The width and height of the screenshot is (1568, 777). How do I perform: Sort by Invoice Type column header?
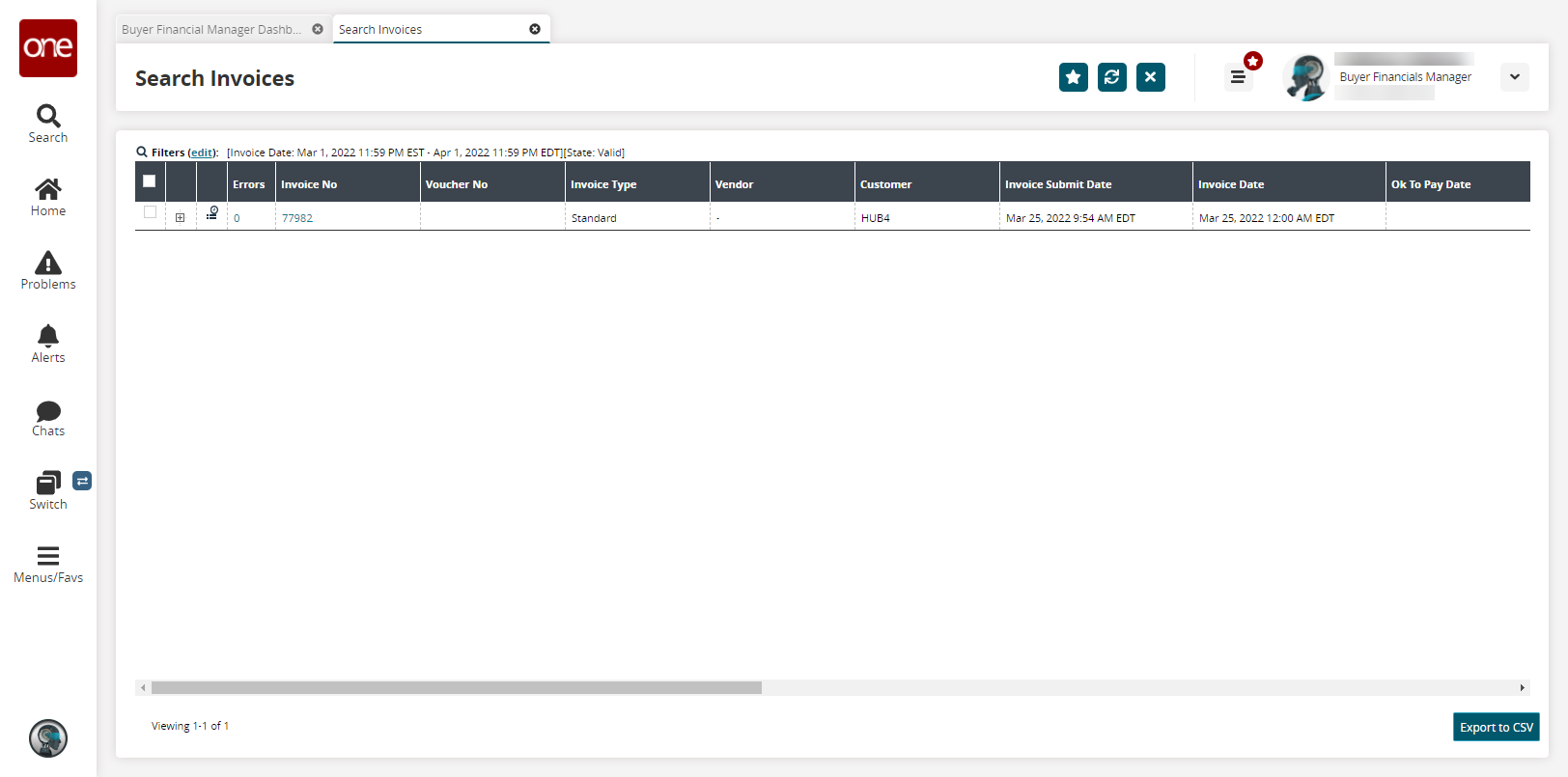pos(637,183)
